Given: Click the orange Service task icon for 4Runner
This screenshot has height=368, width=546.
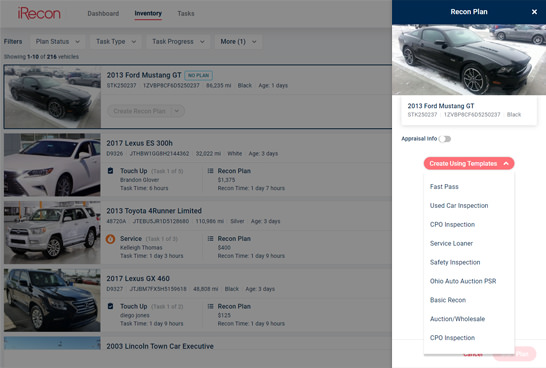Looking at the screenshot, I should pyautogui.click(x=110, y=239).
